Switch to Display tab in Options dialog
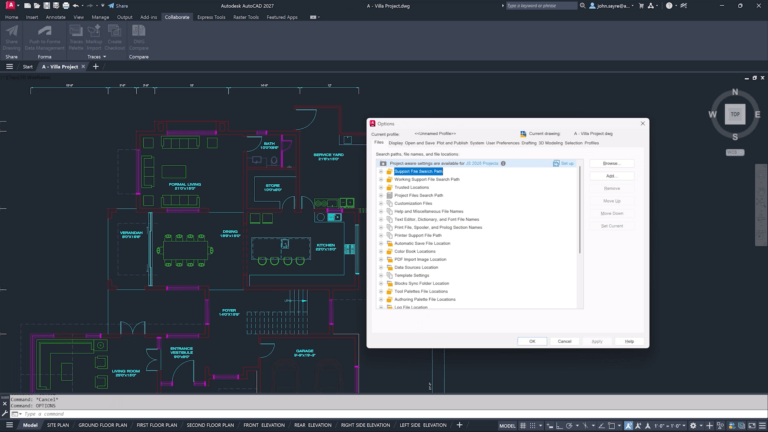The height and width of the screenshot is (432, 768). (395, 143)
